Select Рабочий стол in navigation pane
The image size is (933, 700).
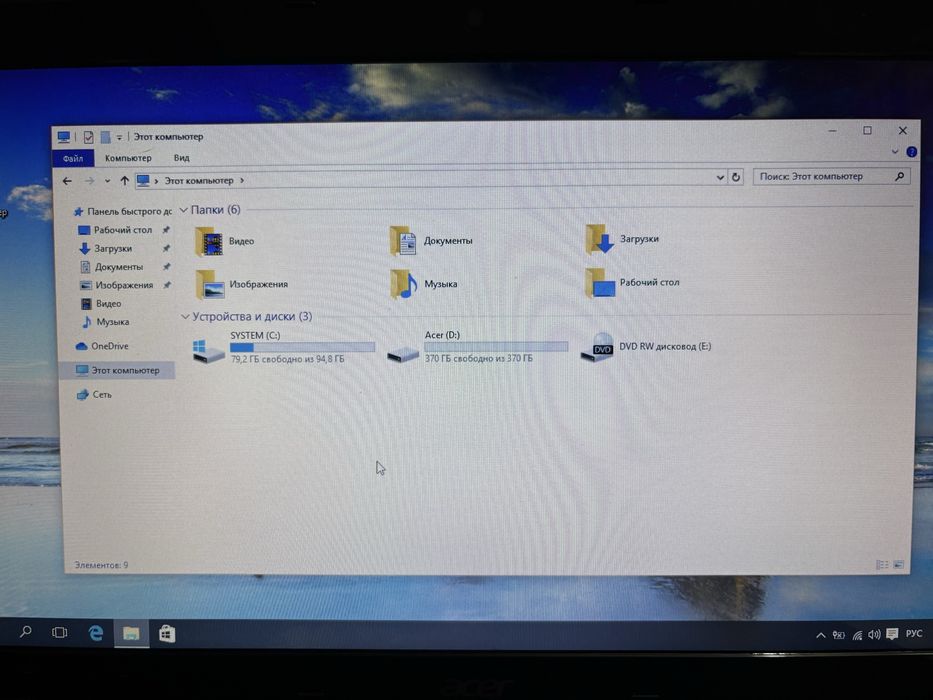[123, 230]
